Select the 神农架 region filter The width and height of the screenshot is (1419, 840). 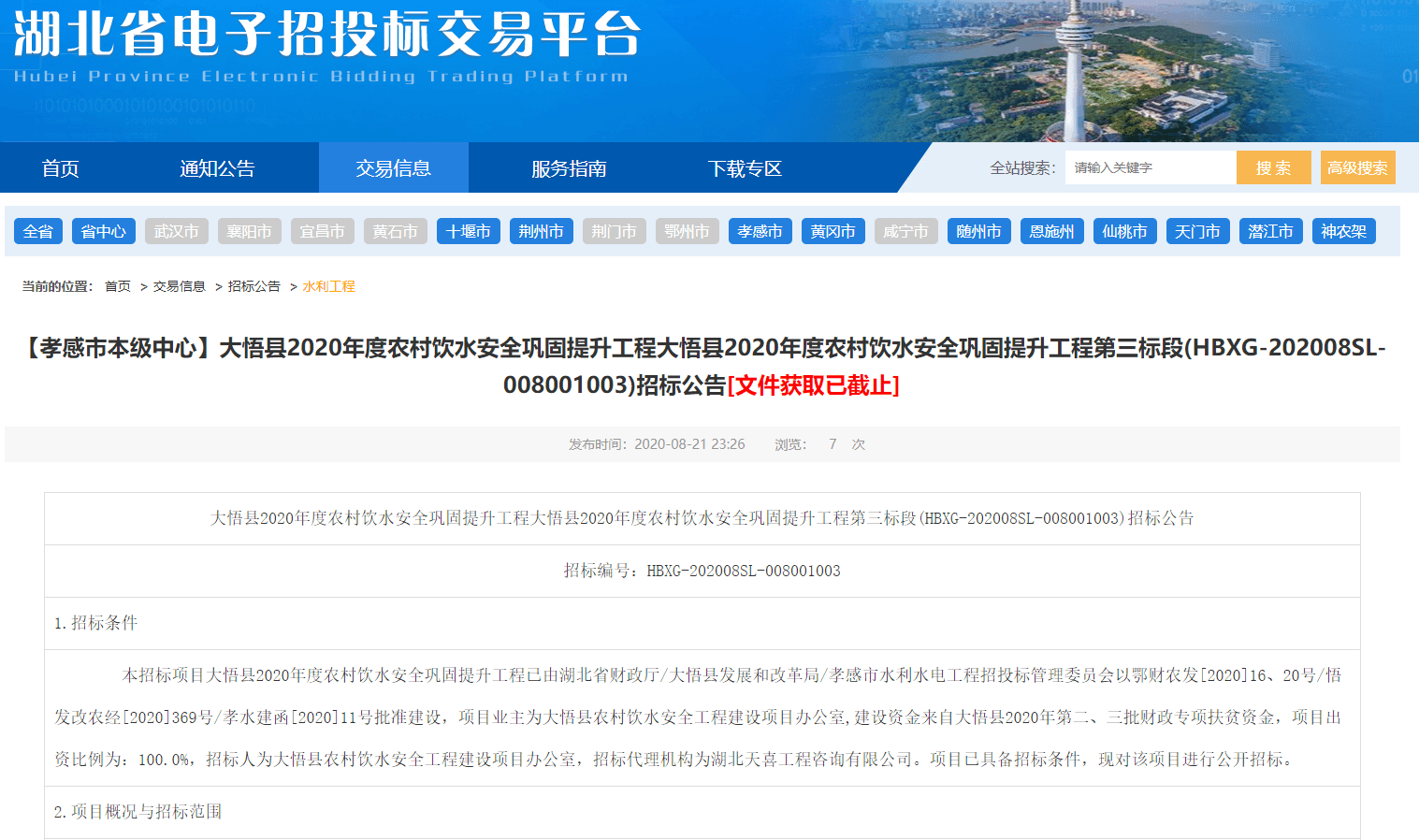point(1344,231)
